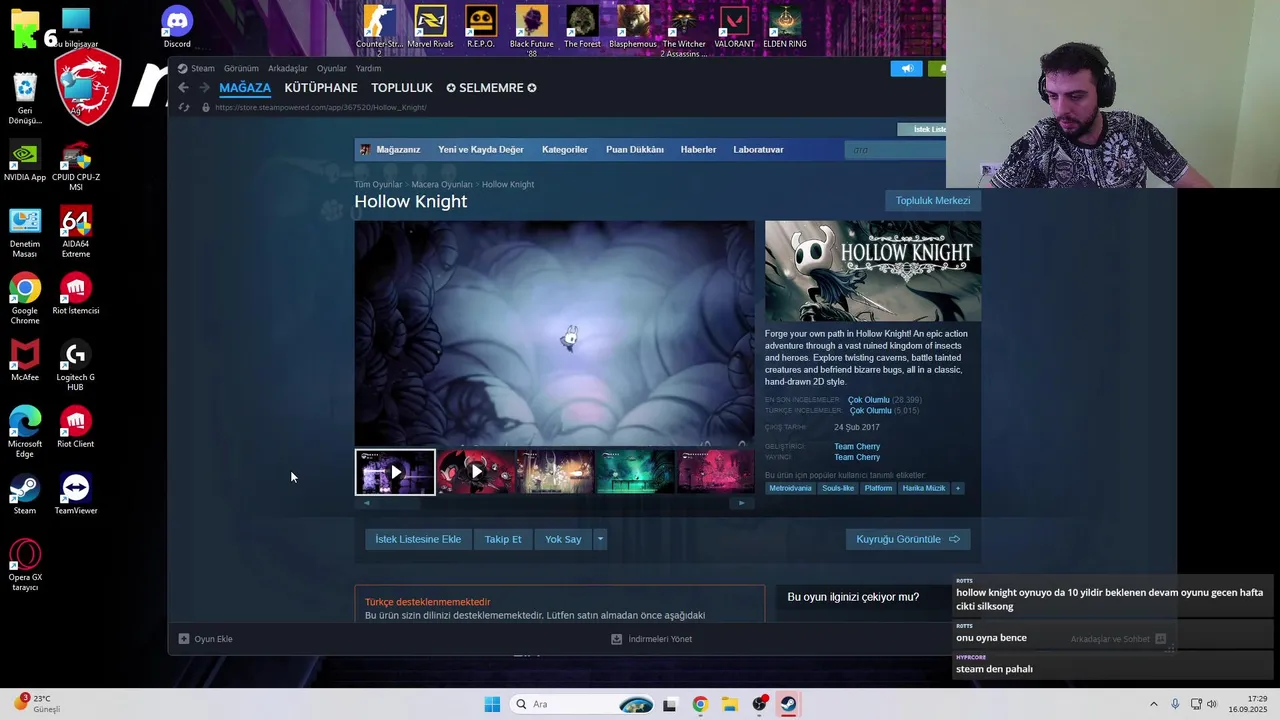Click Team Cherry developer link
1280x720 pixels.
[857, 447]
